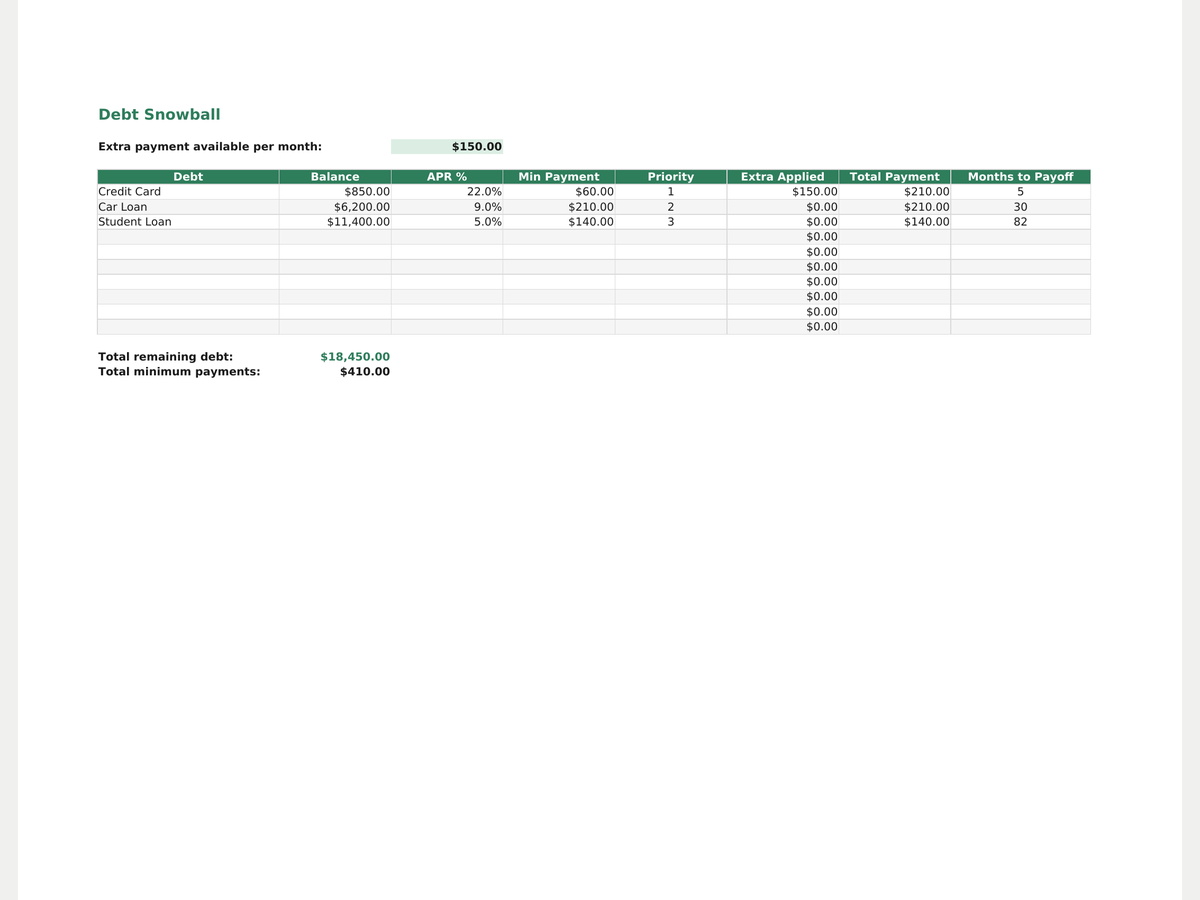Click Credit Card's priority value 1
This screenshot has width=1200, height=900.
click(x=671, y=192)
